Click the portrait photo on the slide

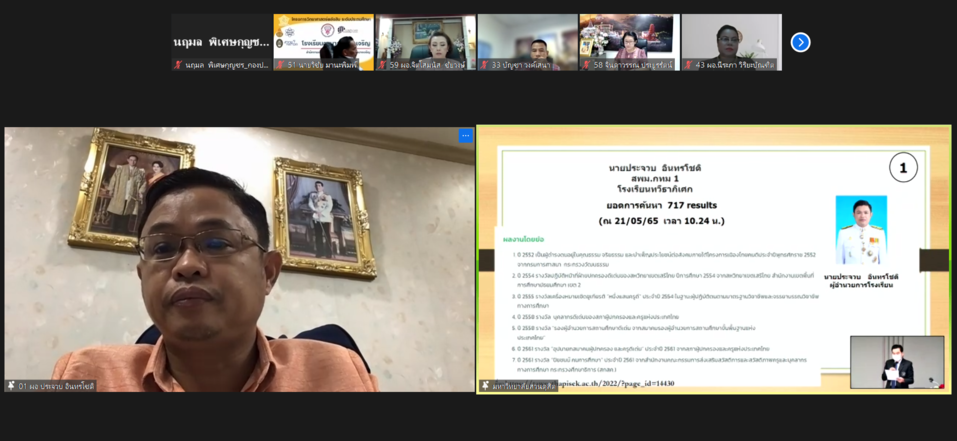861,230
